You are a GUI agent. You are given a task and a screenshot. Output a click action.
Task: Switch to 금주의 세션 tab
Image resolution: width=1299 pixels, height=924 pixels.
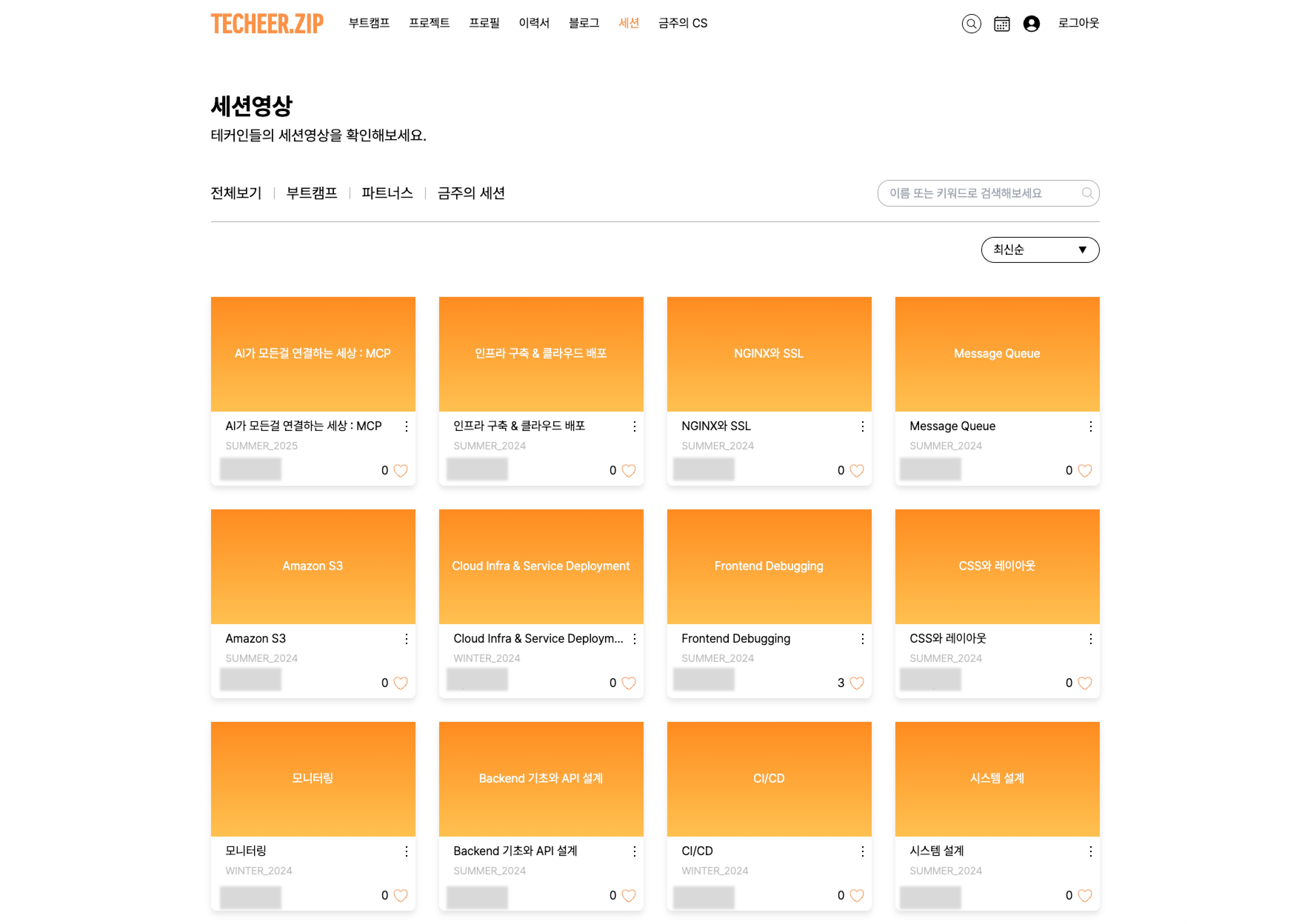pyautogui.click(x=471, y=193)
